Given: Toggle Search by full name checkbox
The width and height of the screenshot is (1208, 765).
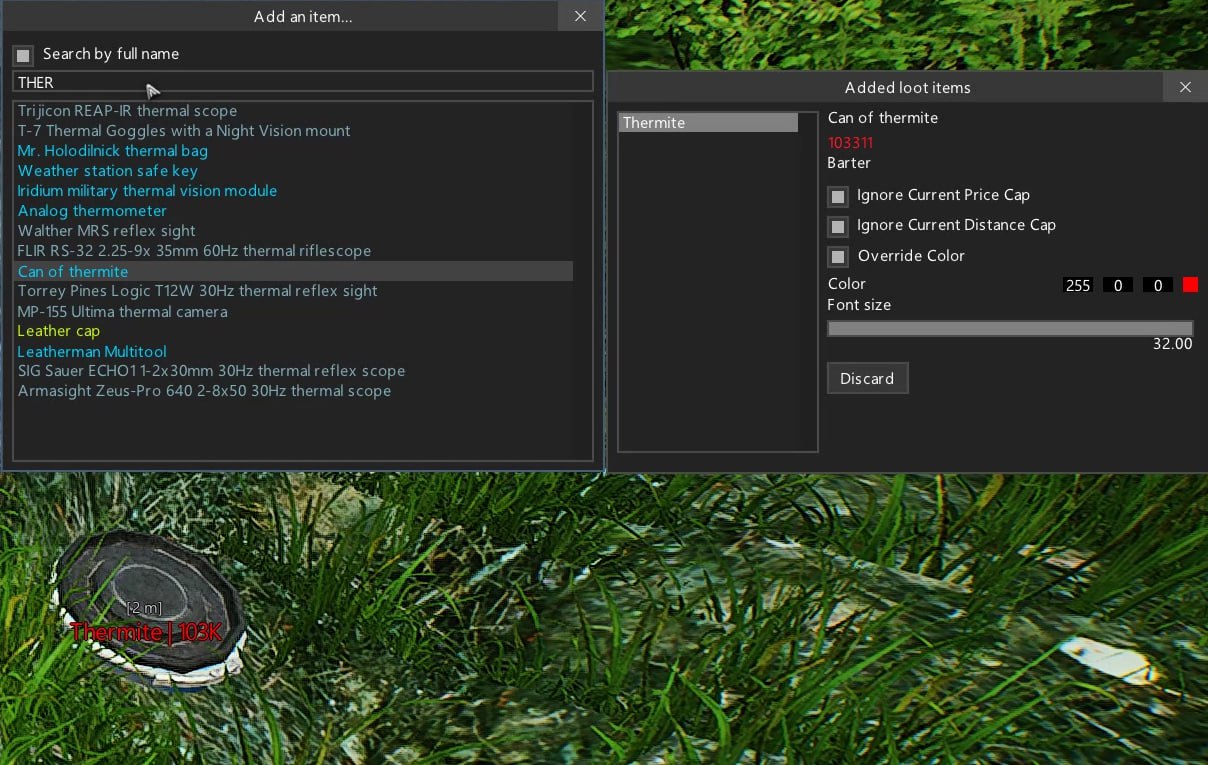Looking at the screenshot, I should coord(23,55).
